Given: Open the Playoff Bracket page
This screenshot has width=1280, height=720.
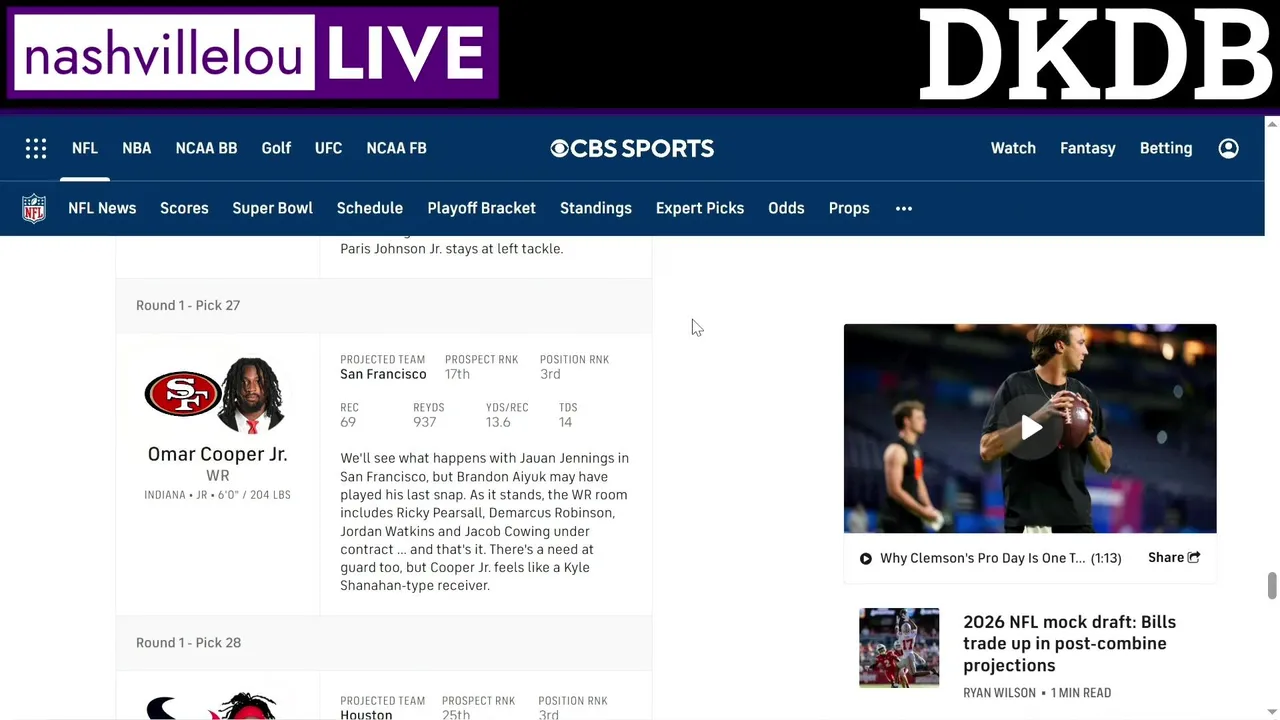Looking at the screenshot, I should click(482, 208).
